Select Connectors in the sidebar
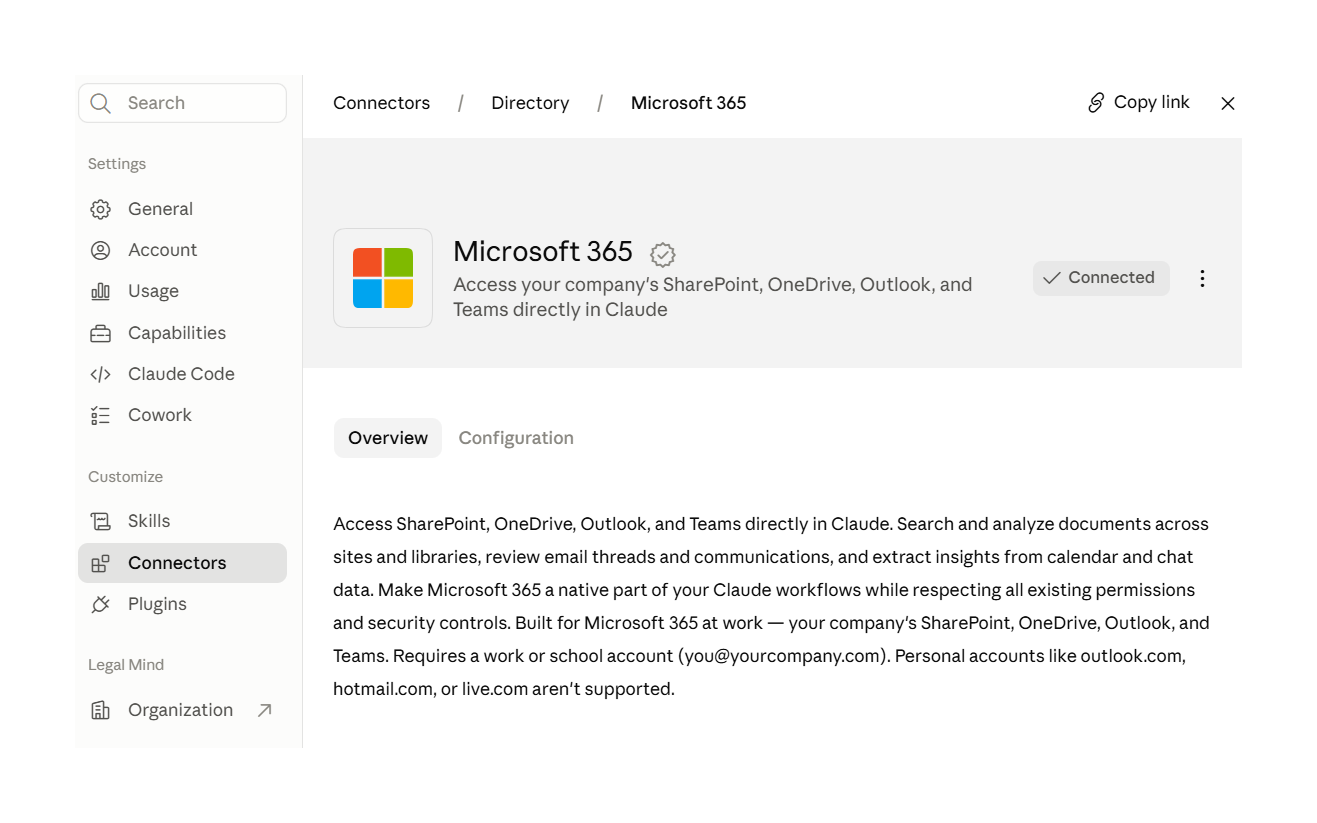 pyautogui.click(x=182, y=563)
